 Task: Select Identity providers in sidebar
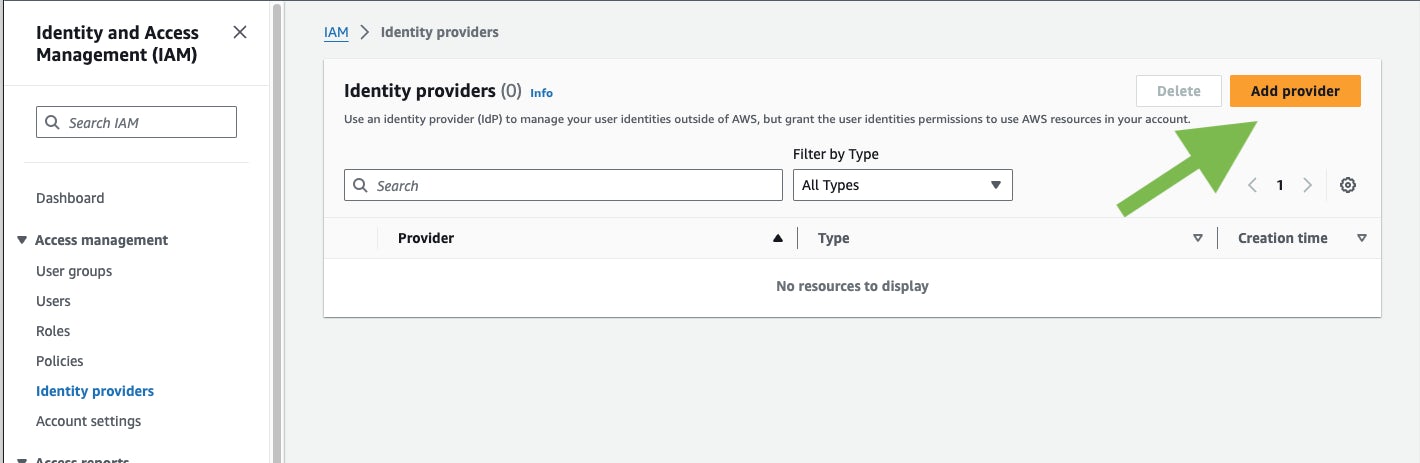click(95, 391)
